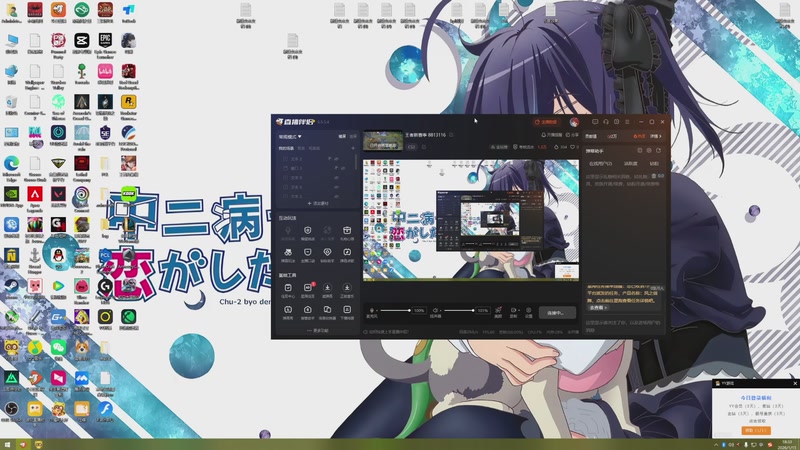
Task: Open the message bubble icon in title bar
Action: click(x=595, y=122)
